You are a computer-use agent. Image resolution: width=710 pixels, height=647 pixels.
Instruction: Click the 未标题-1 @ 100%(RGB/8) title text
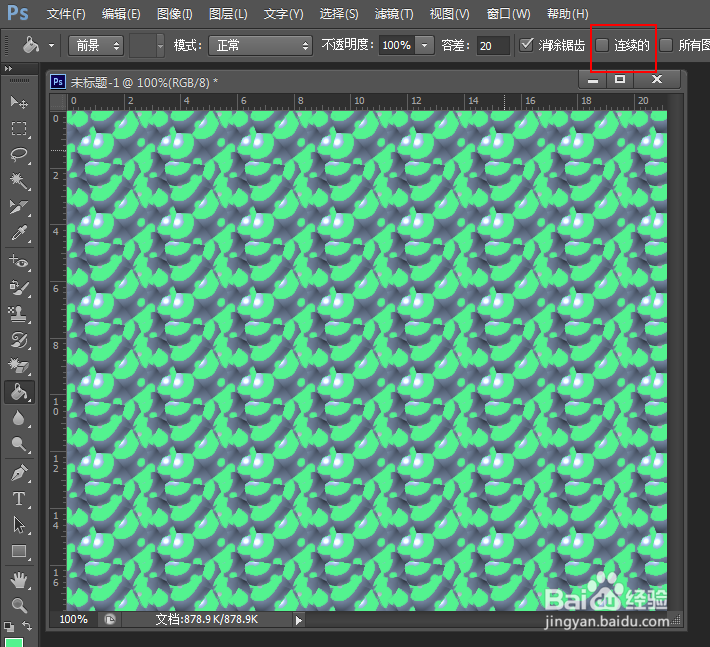click(x=144, y=82)
